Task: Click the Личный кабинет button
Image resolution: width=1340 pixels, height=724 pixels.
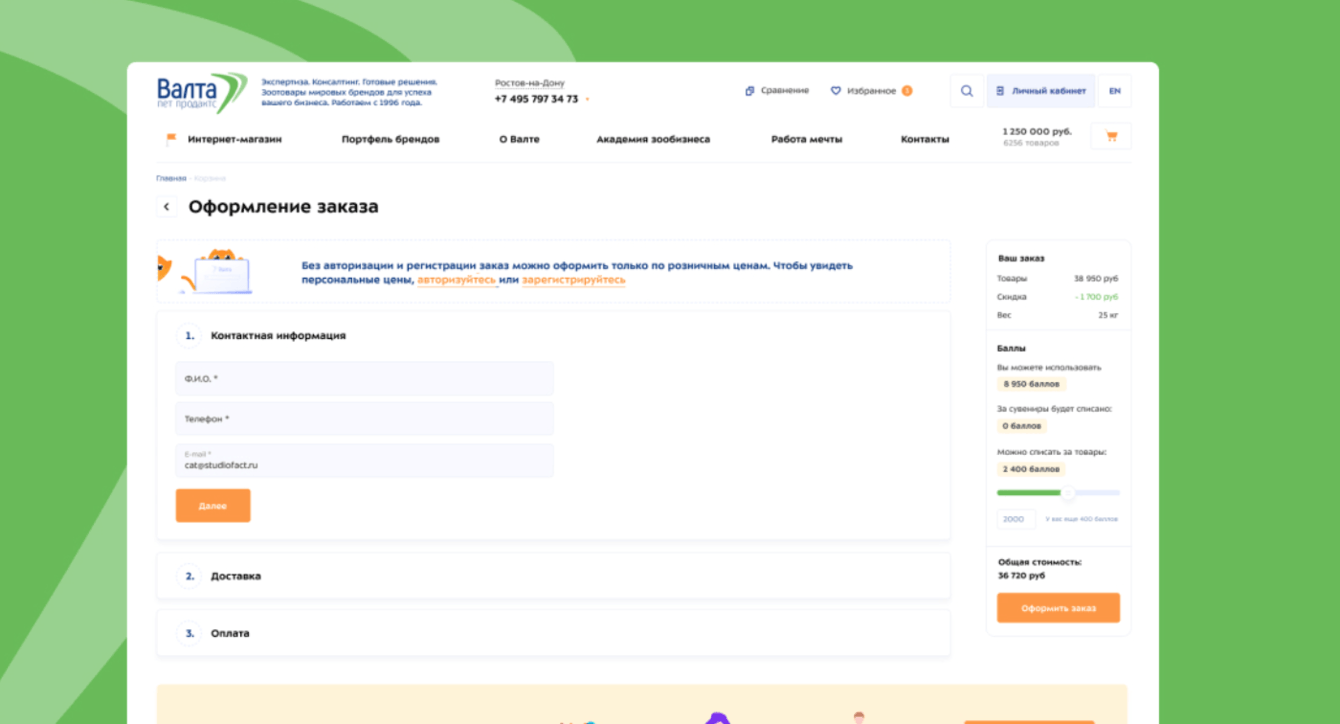Action: coord(1041,91)
